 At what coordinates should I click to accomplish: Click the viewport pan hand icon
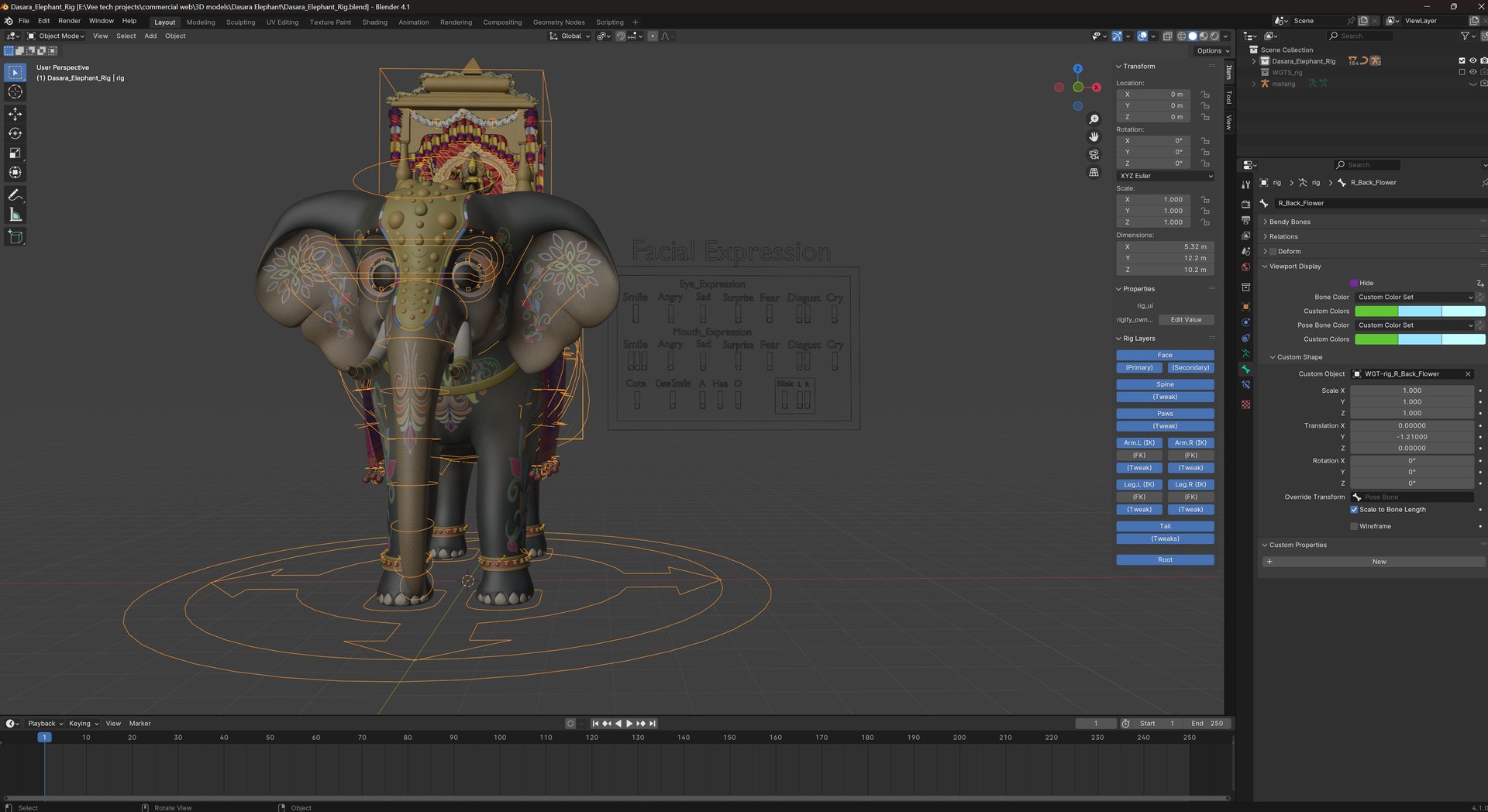click(x=1094, y=136)
